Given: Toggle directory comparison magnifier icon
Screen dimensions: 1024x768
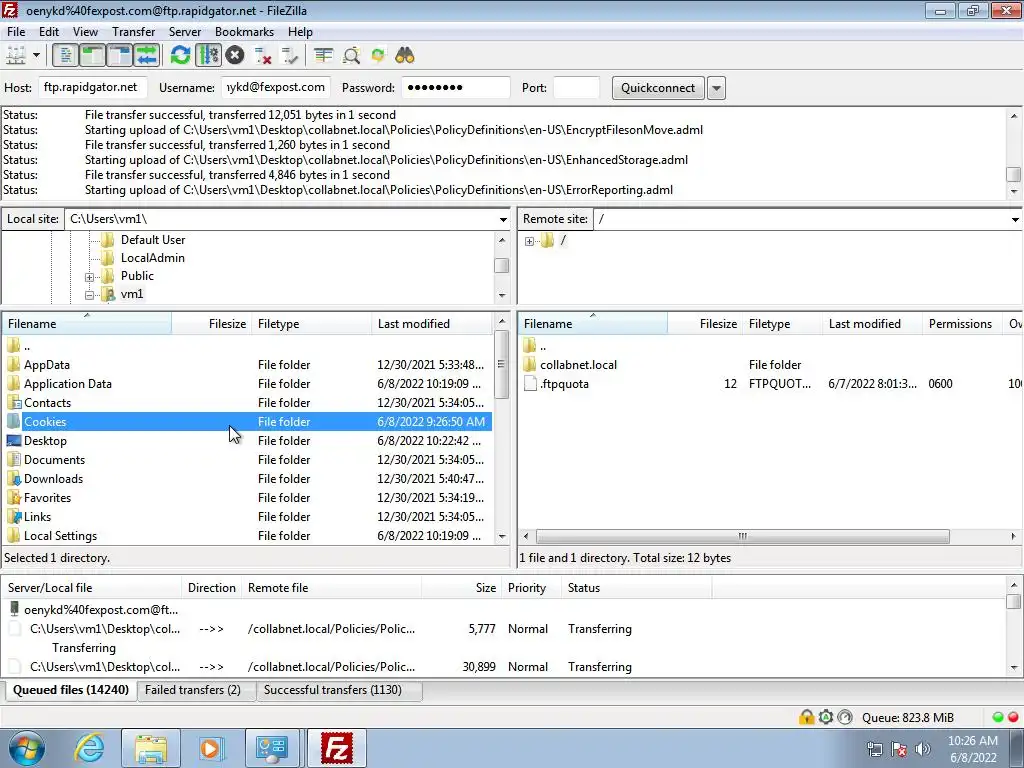Looking at the screenshot, I should pyautogui.click(x=351, y=56).
